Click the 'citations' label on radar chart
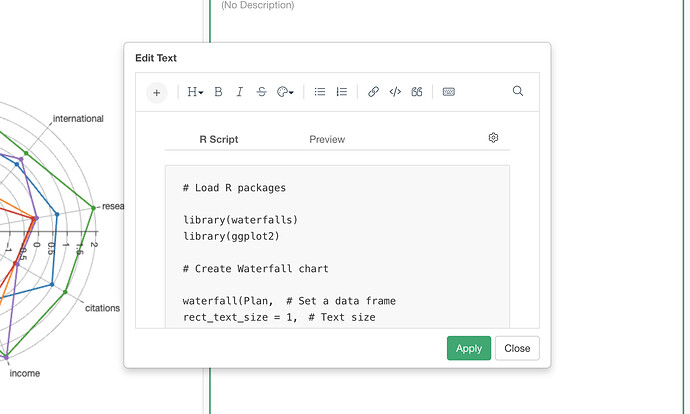The height and width of the screenshot is (414, 690). click(x=102, y=308)
